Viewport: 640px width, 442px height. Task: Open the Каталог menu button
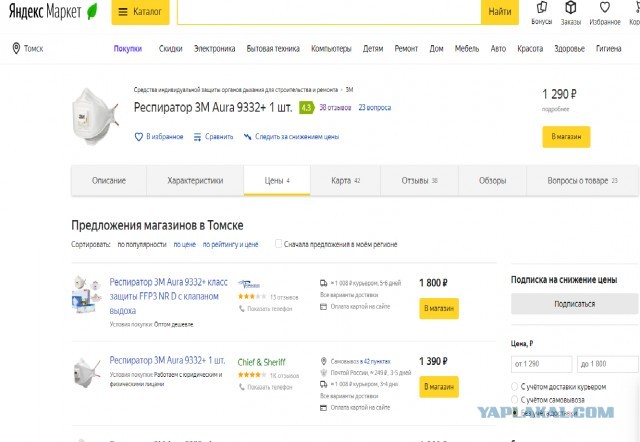(140, 12)
